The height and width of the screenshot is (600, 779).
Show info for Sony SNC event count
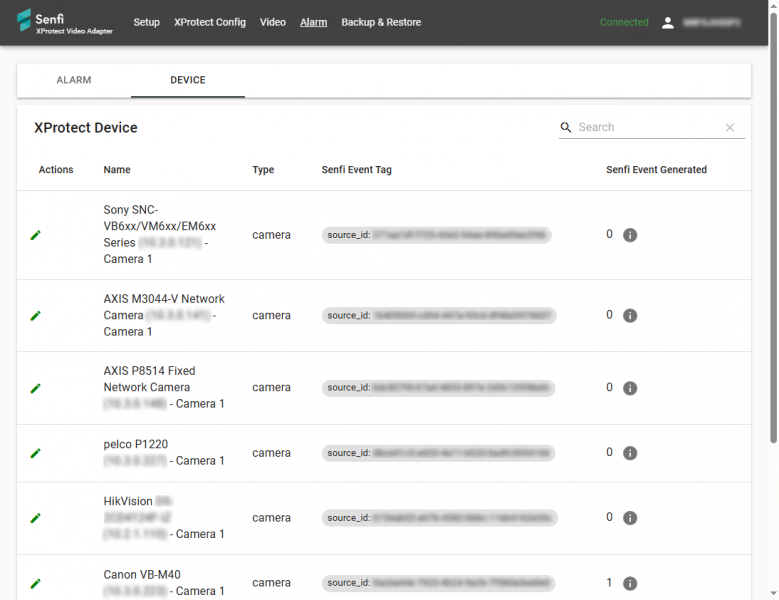[630, 235]
